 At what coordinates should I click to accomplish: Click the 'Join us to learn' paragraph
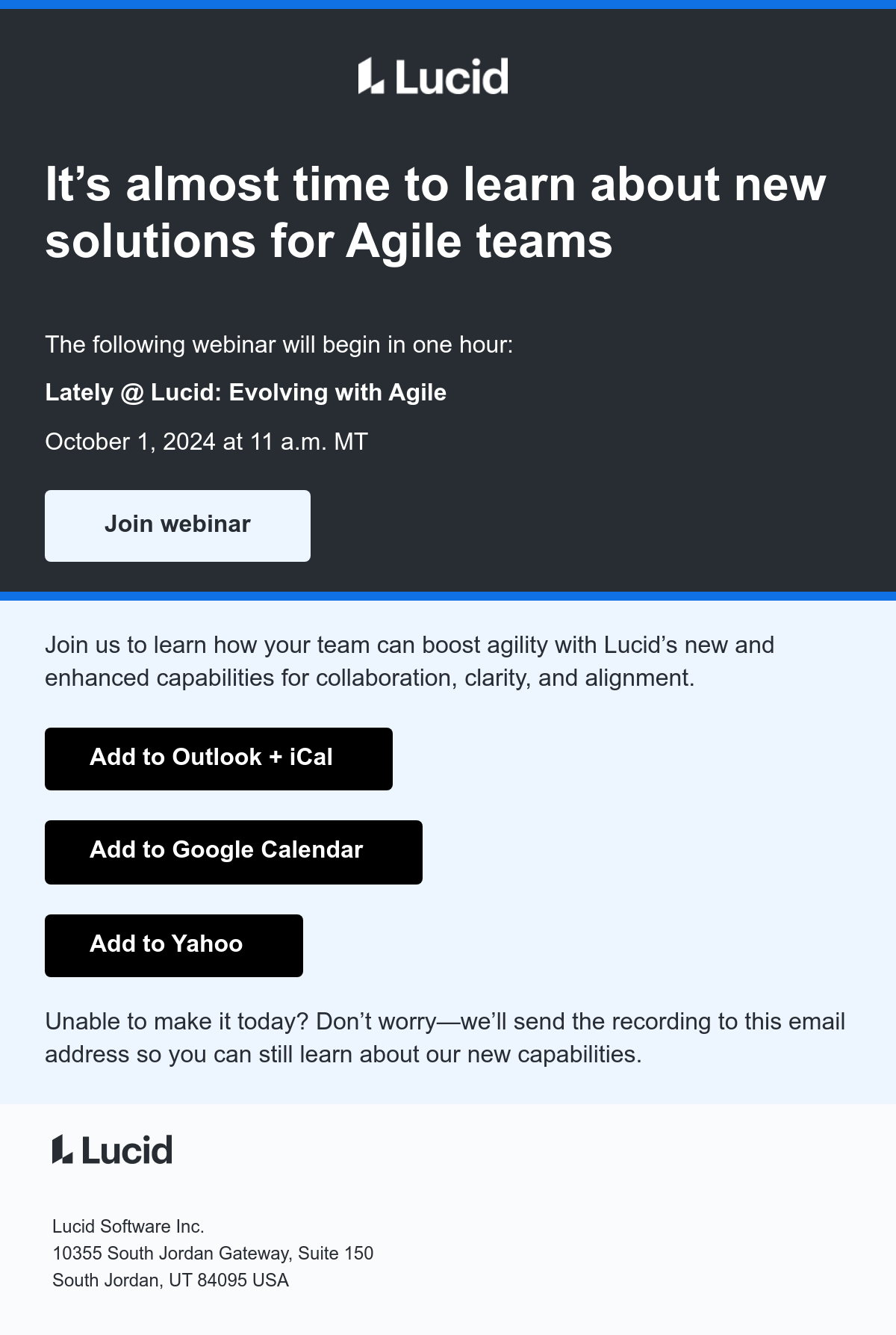click(409, 661)
